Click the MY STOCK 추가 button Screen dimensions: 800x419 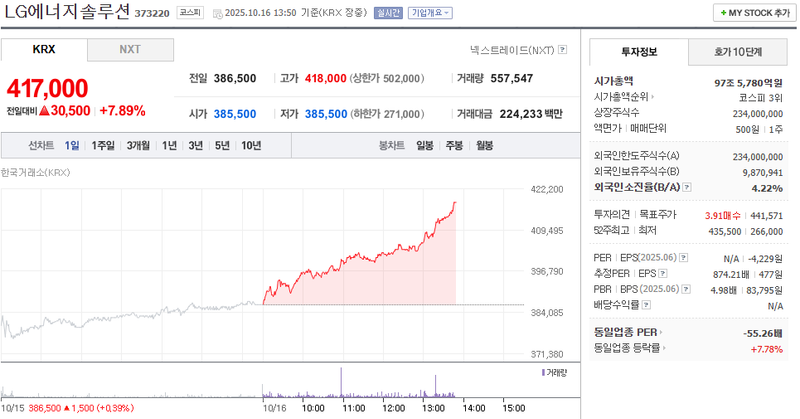pos(755,13)
